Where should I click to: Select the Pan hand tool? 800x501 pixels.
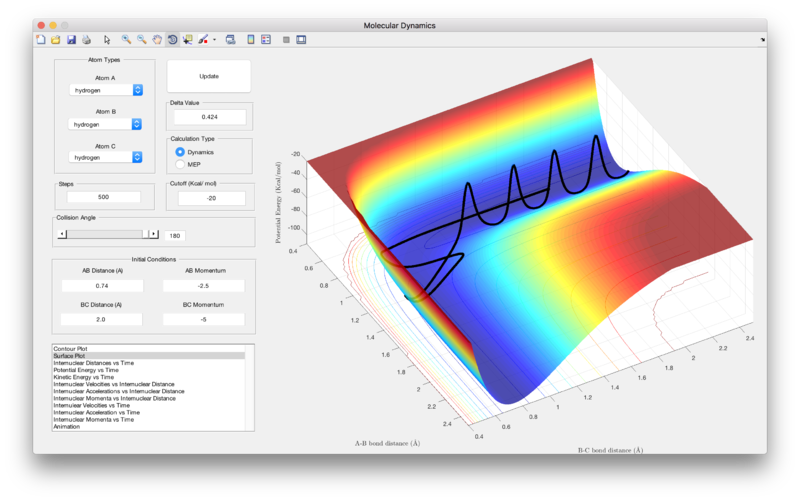click(157, 40)
